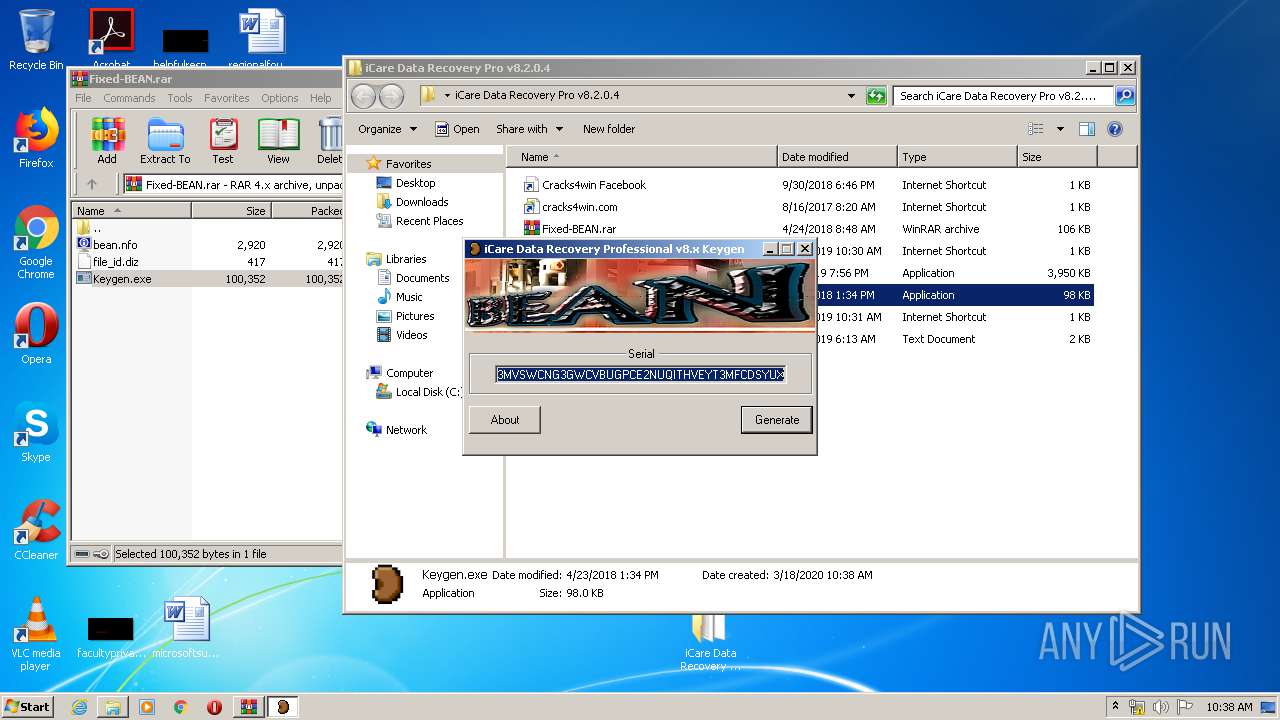This screenshot has height=720, width=1280.
Task: Click Open in Explorer toolbar
Action: coord(457,129)
